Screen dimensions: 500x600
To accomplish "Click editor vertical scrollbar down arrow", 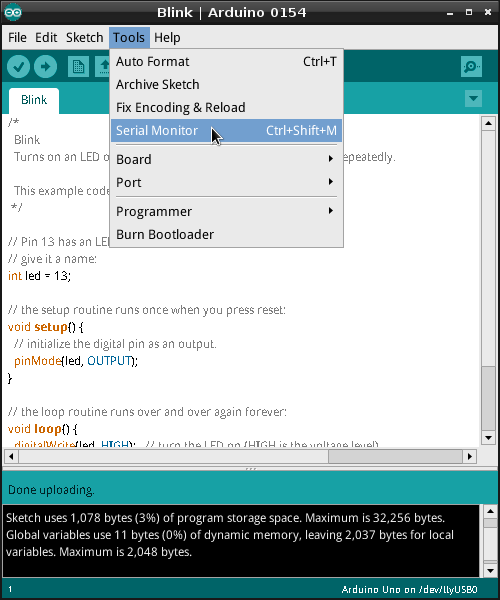I will (488, 438).
